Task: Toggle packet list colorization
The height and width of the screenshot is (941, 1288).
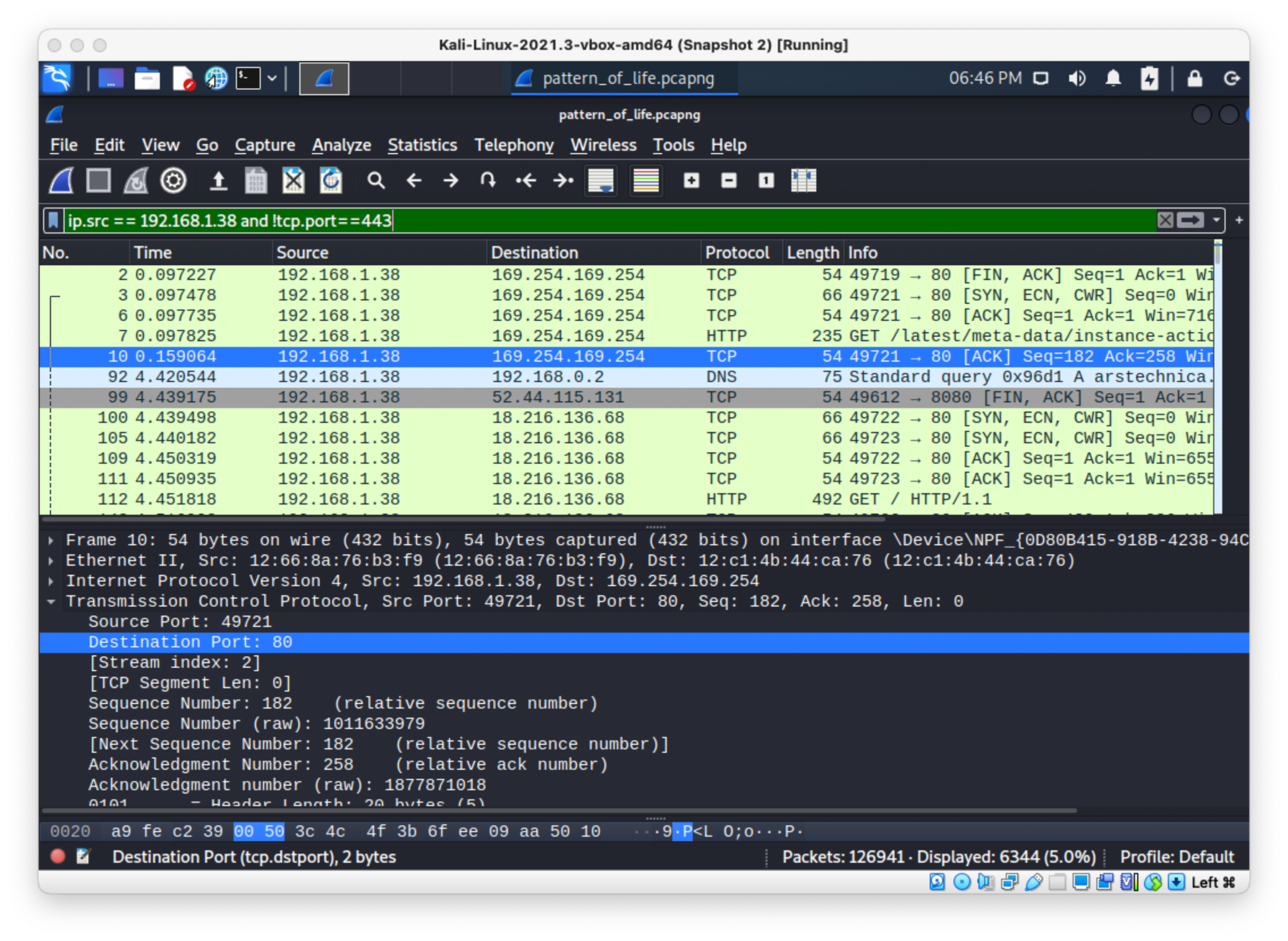Action: click(647, 181)
